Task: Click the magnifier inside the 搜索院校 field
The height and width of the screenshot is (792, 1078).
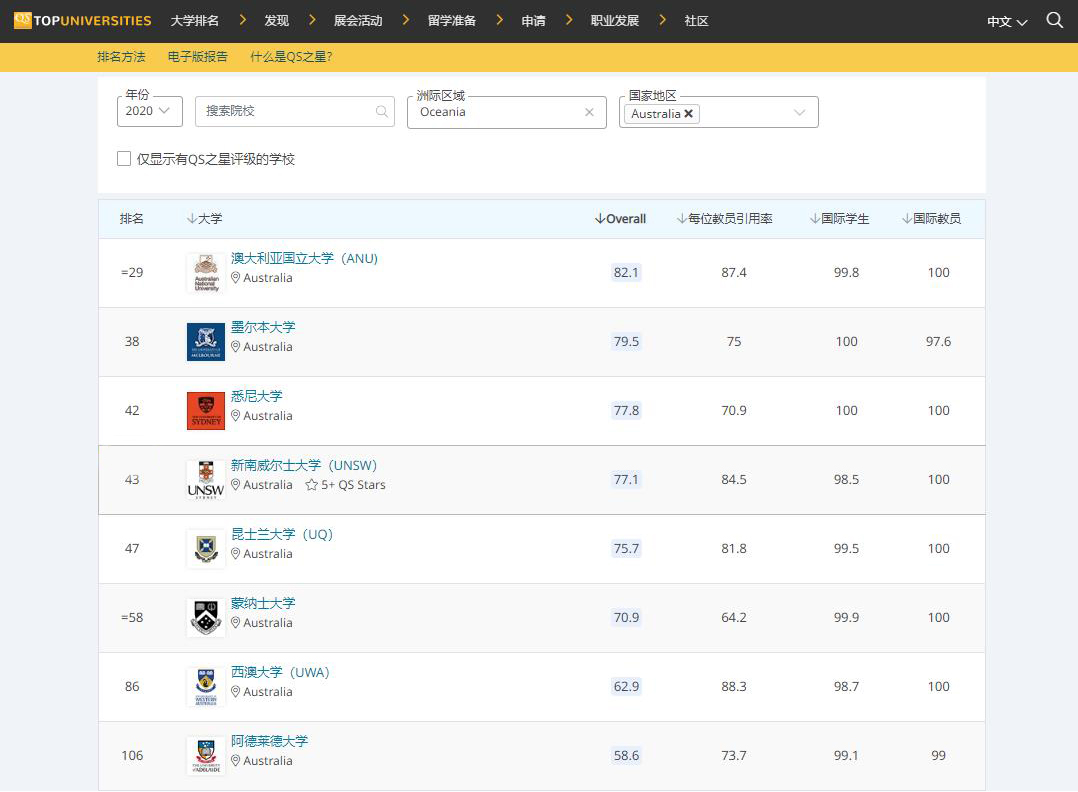Action: coord(381,112)
